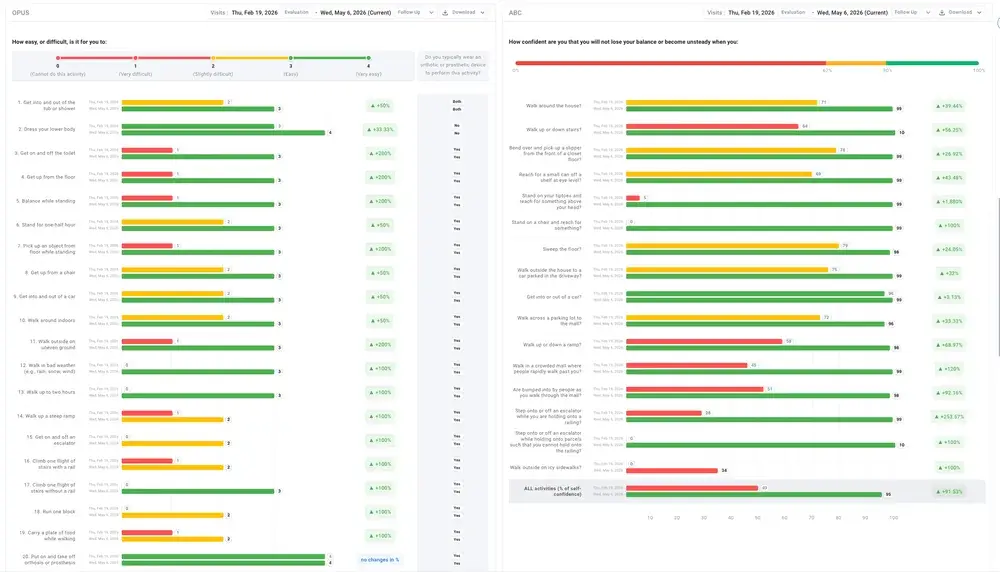Image resolution: width=1000 pixels, height=572 pixels.
Task: Click the orthotic or prosthetic device question header
Action: pyautogui.click(x=453, y=65)
